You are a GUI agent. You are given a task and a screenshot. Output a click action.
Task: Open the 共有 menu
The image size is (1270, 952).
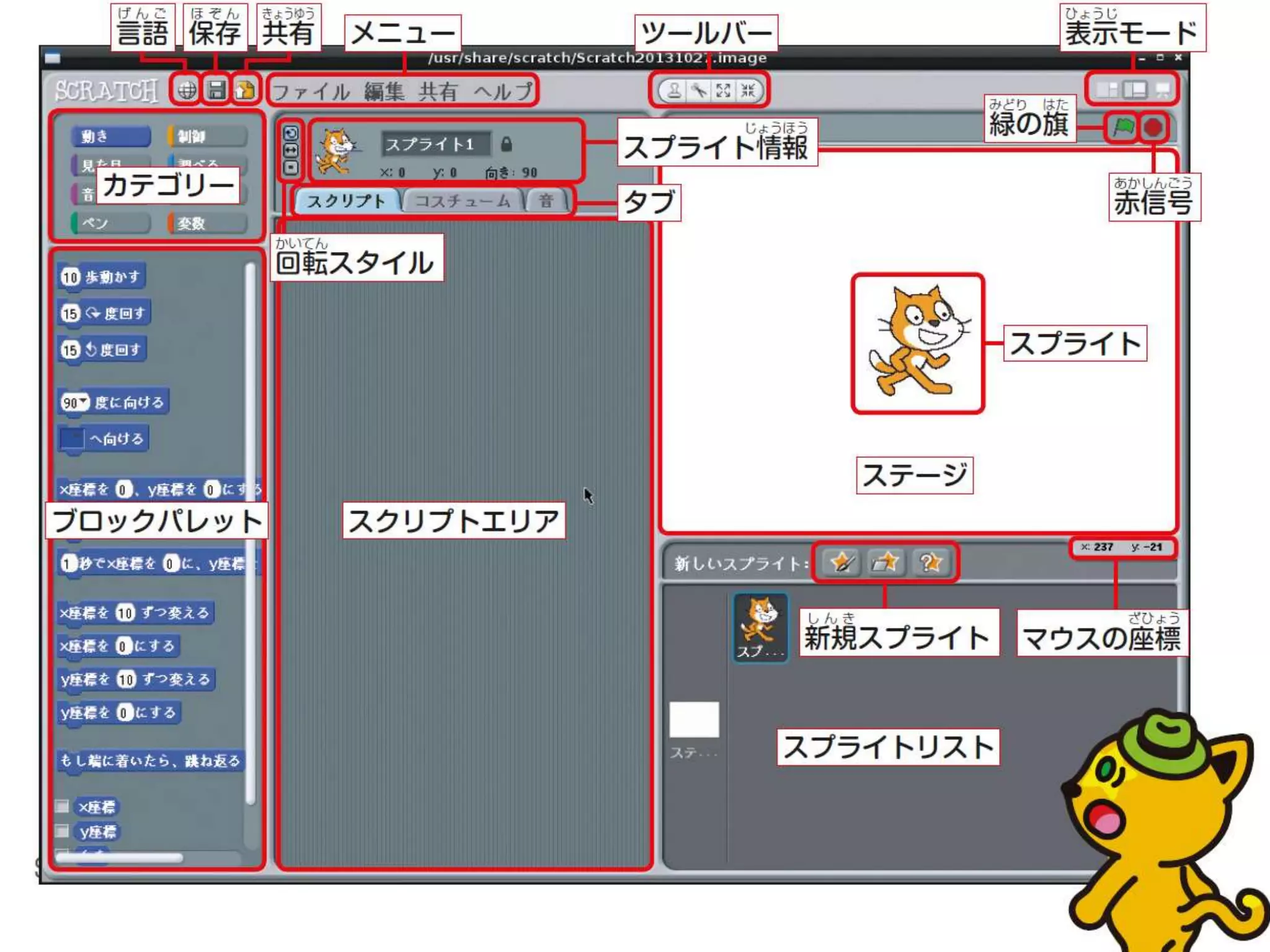[x=438, y=92]
